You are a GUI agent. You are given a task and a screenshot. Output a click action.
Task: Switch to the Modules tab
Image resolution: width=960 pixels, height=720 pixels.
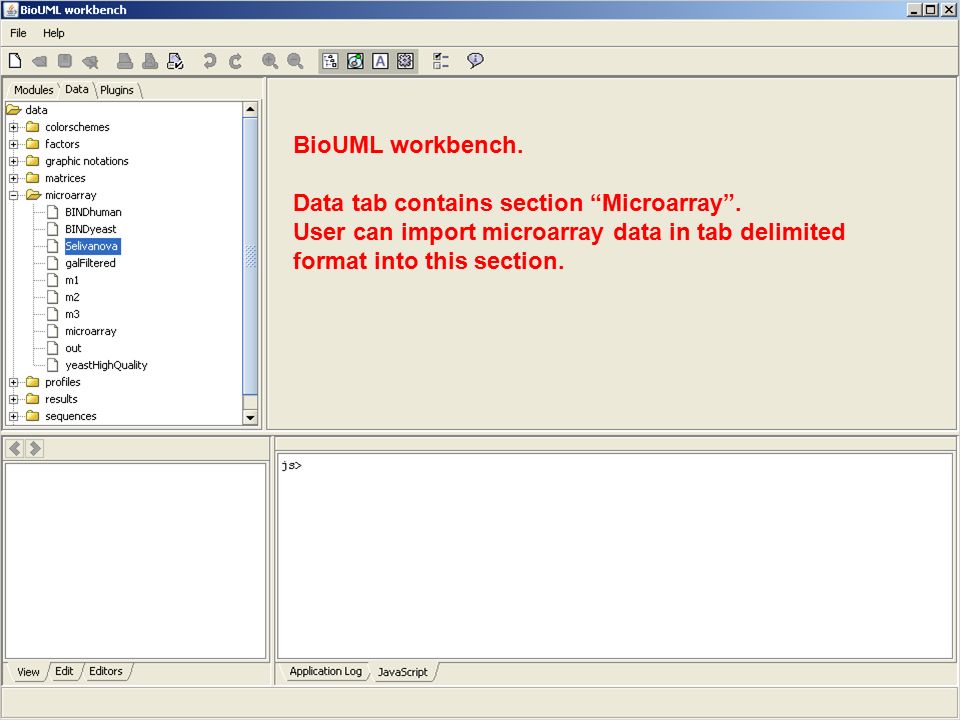[34, 90]
